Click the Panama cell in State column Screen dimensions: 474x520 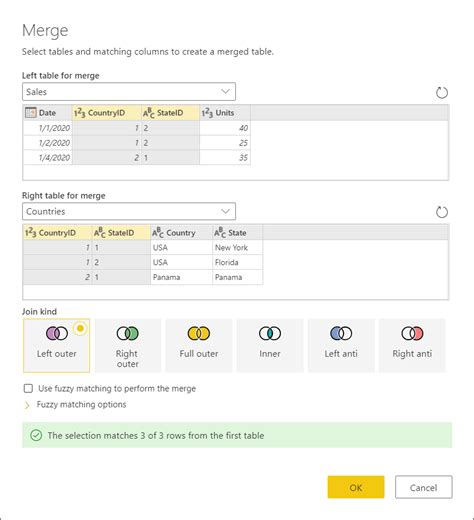point(237,277)
